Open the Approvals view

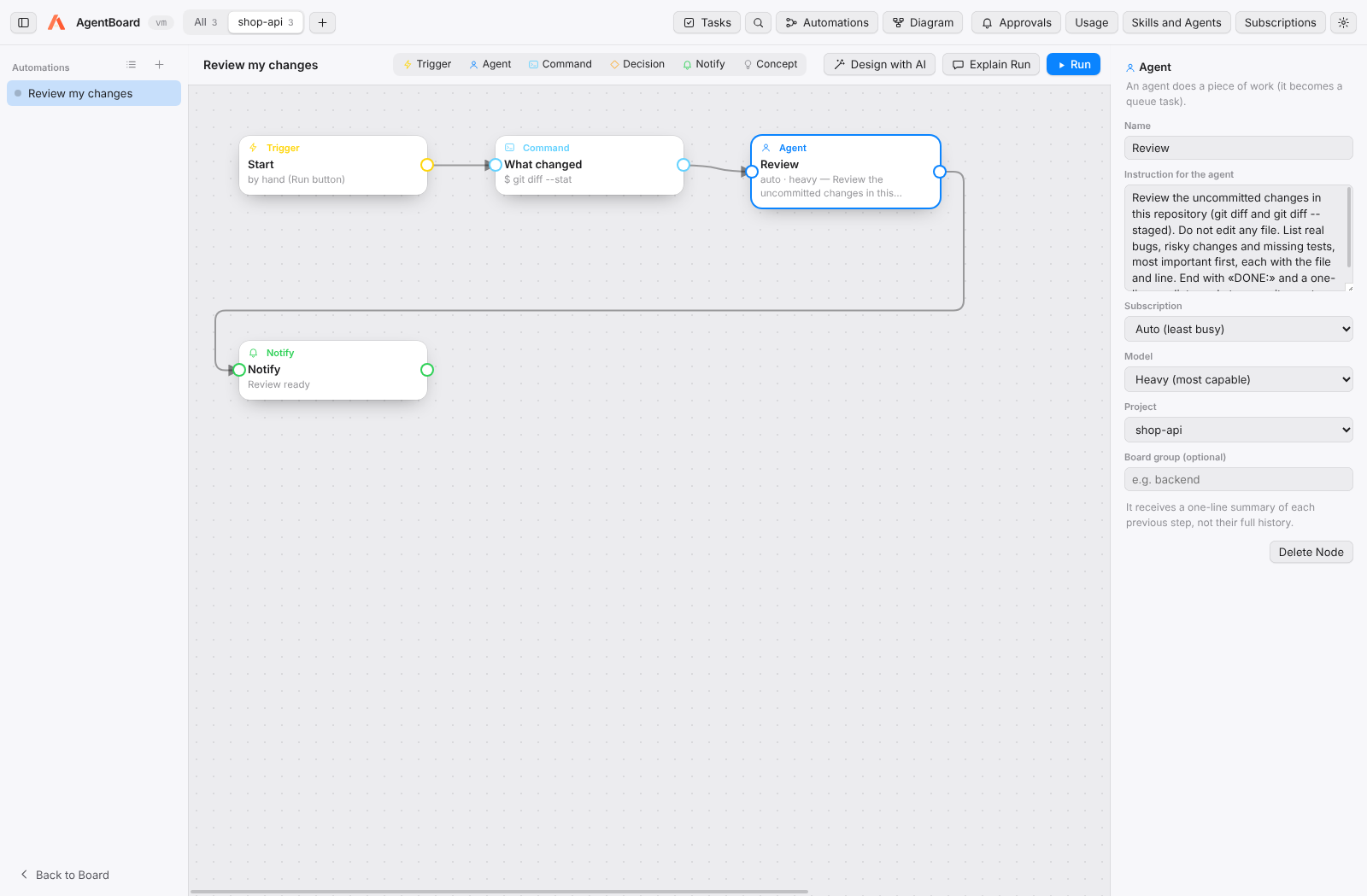tap(1016, 22)
